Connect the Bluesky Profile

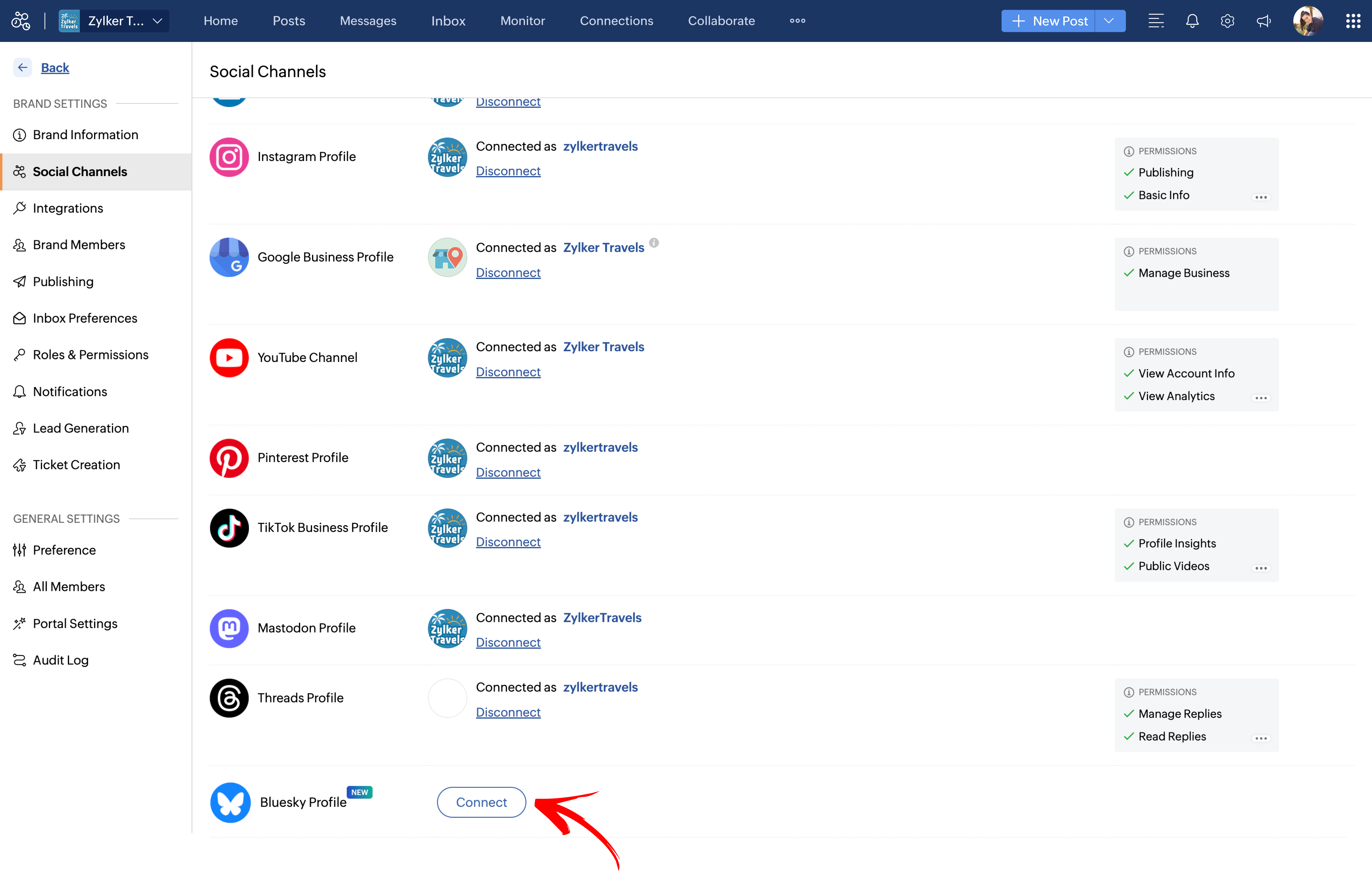pyautogui.click(x=481, y=802)
